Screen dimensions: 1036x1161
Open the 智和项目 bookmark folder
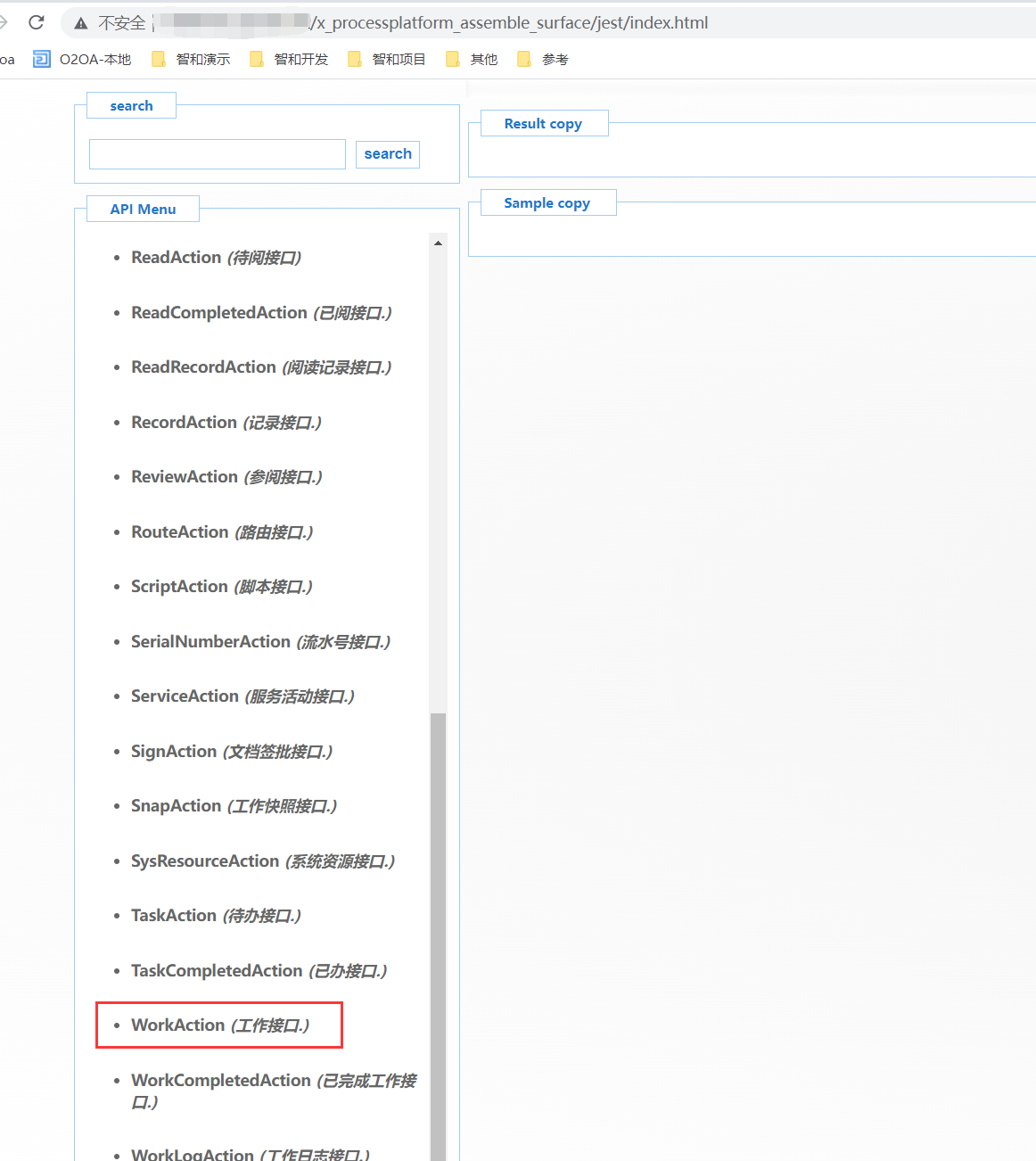click(x=387, y=60)
